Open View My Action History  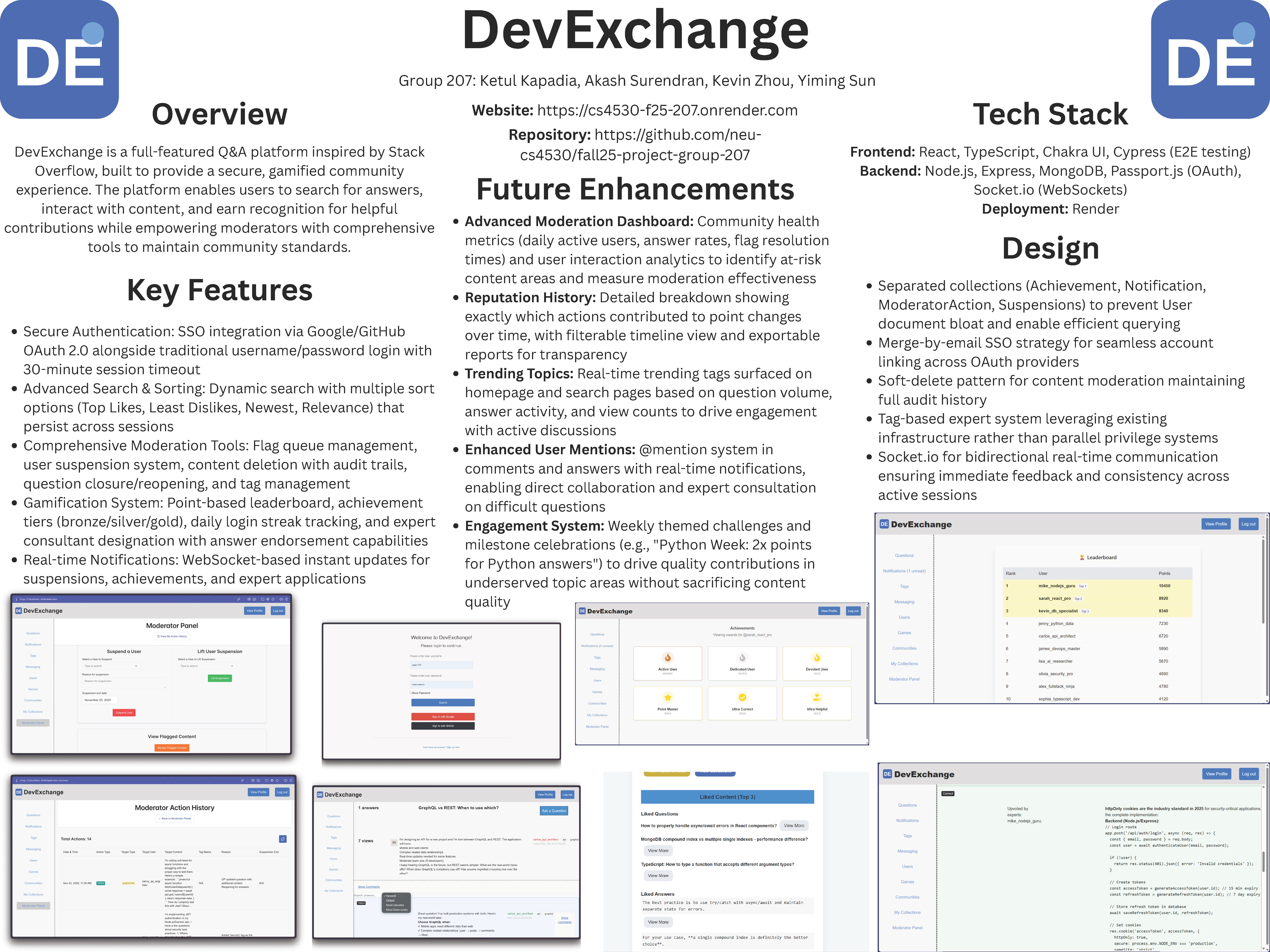pyautogui.click(x=172, y=636)
